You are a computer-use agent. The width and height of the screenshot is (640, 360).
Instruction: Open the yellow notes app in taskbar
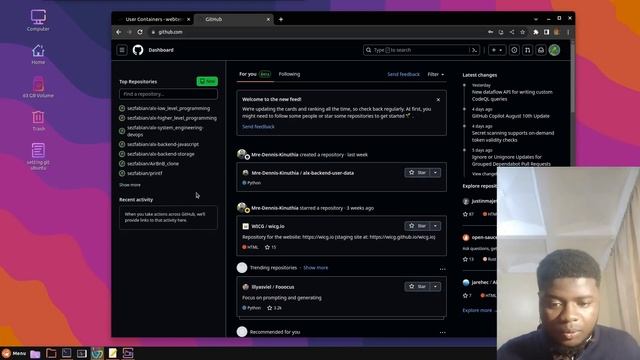(112, 353)
